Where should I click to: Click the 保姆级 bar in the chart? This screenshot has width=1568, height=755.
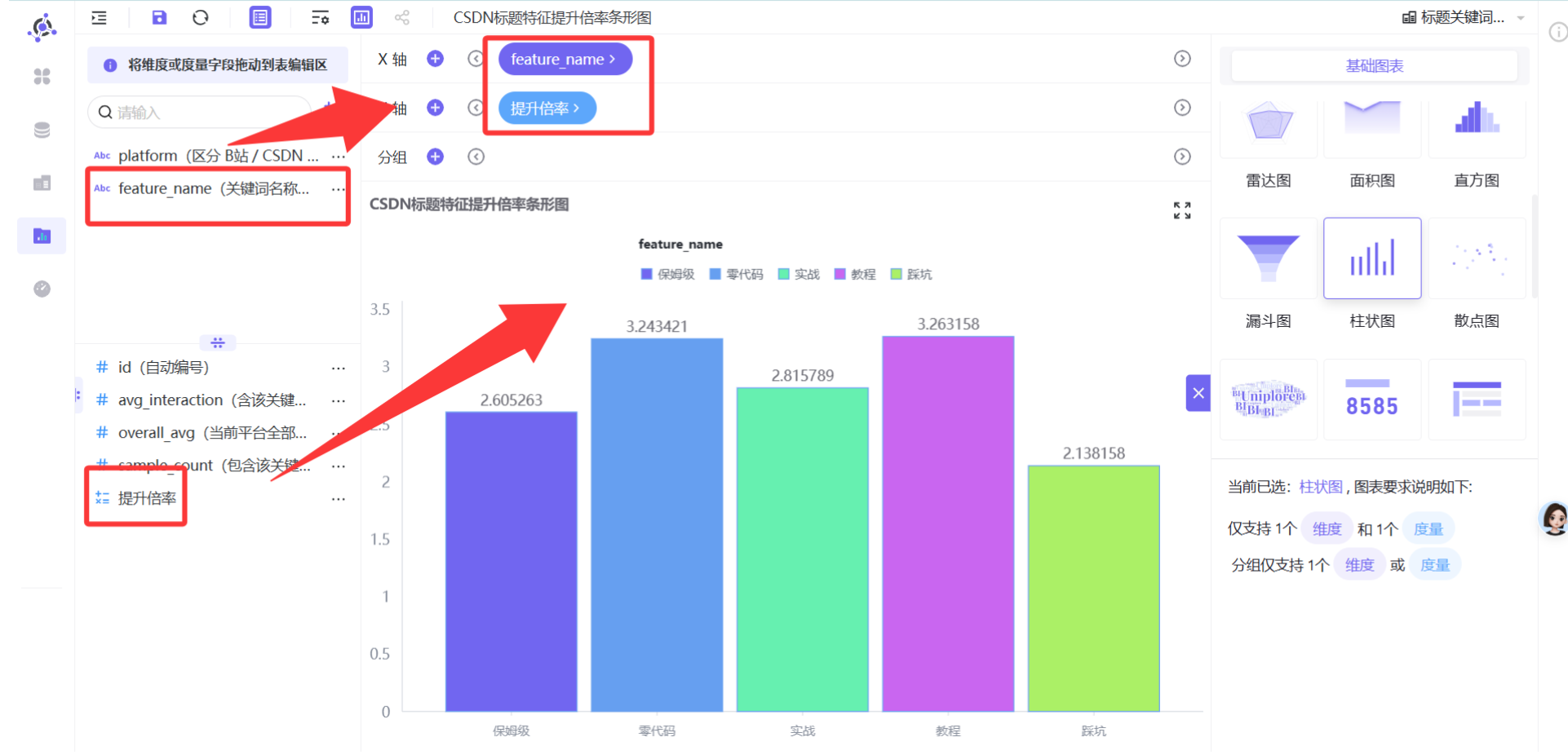pos(512,561)
